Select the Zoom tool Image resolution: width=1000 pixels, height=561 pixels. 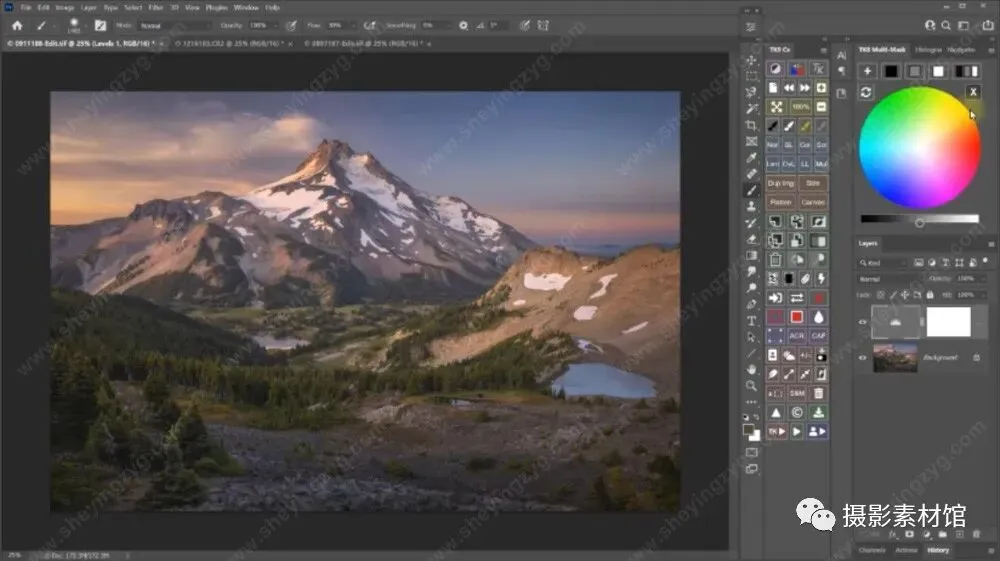[x=752, y=386]
